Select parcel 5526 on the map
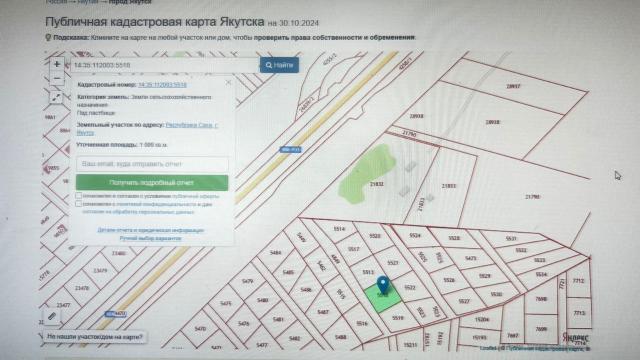This screenshot has height=360, width=640. tap(449, 280)
